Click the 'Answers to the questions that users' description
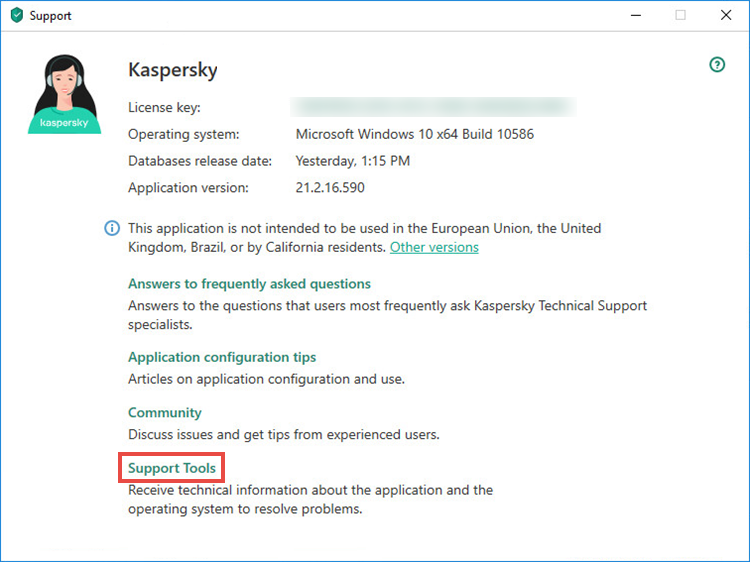The width and height of the screenshot is (750, 562). click(x=387, y=315)
